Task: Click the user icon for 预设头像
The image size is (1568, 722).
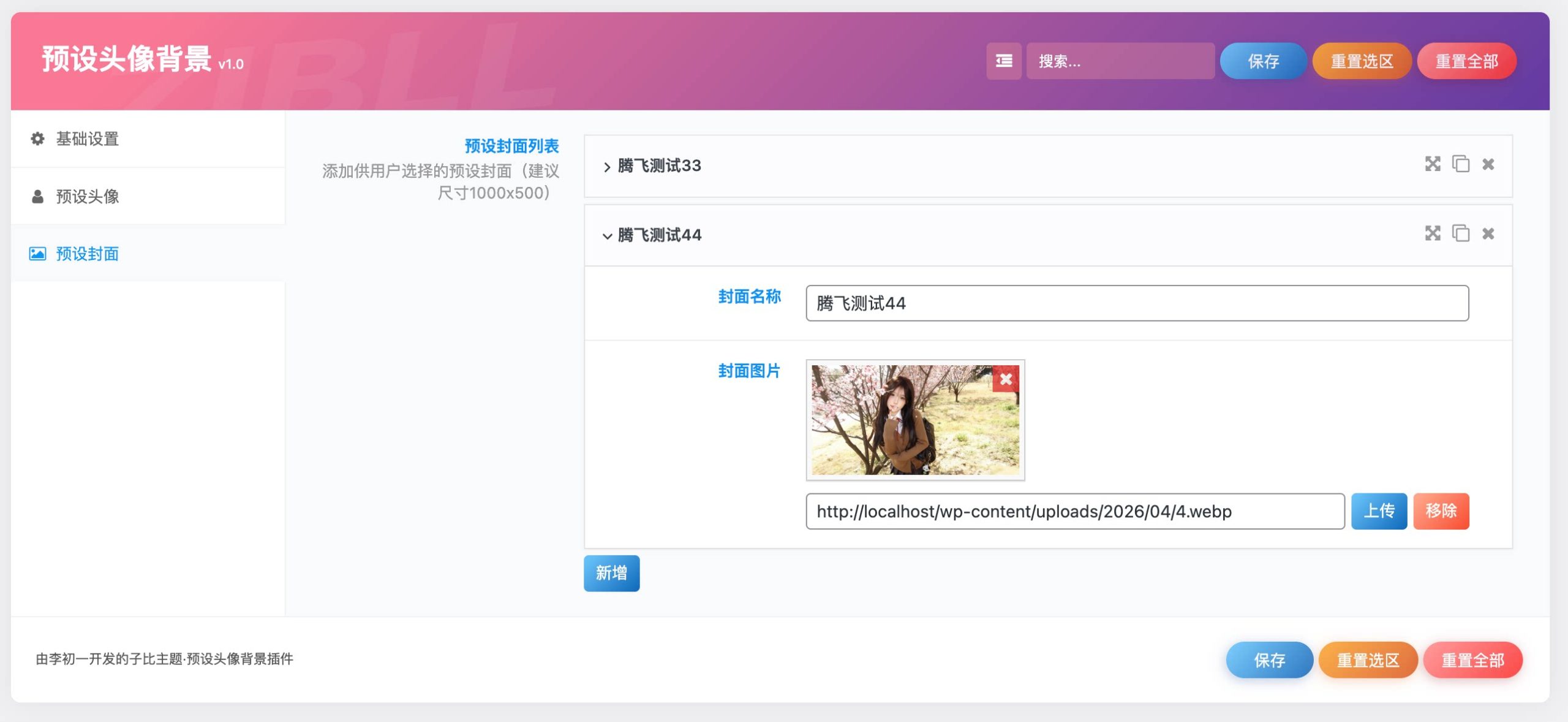Action: coord(37,196)
